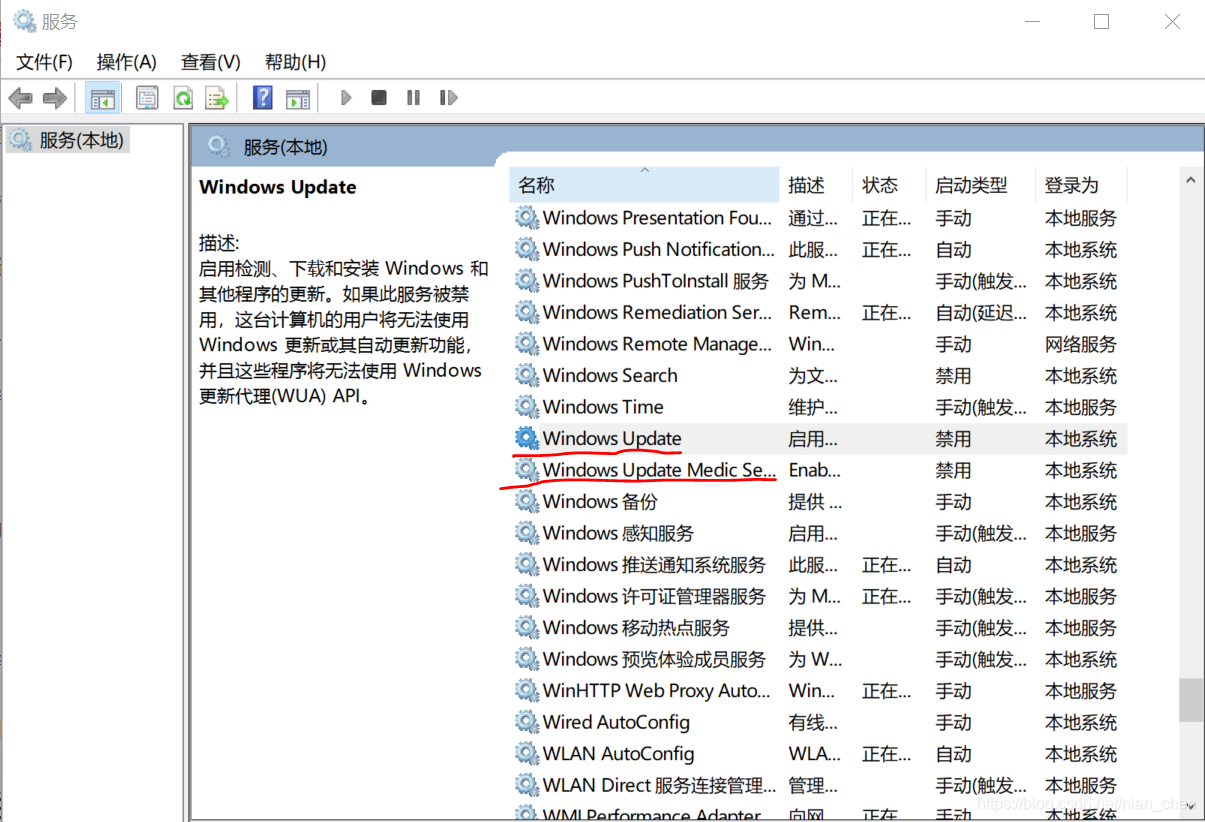Click the Stop Service square icon
This screenshot has height=822, width=1205.
[x=379, y=98]
